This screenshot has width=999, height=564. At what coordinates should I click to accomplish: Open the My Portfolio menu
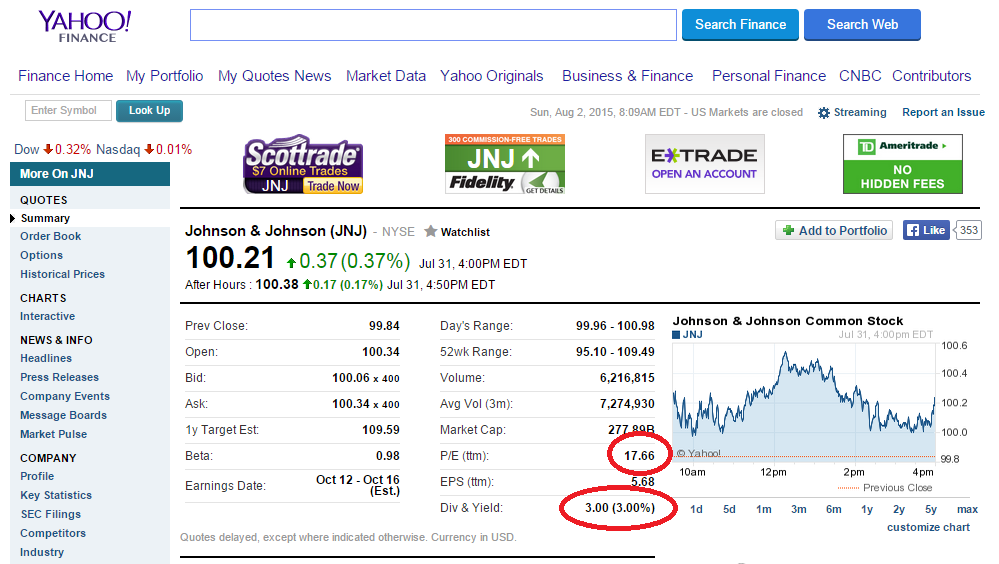point(164,76)
